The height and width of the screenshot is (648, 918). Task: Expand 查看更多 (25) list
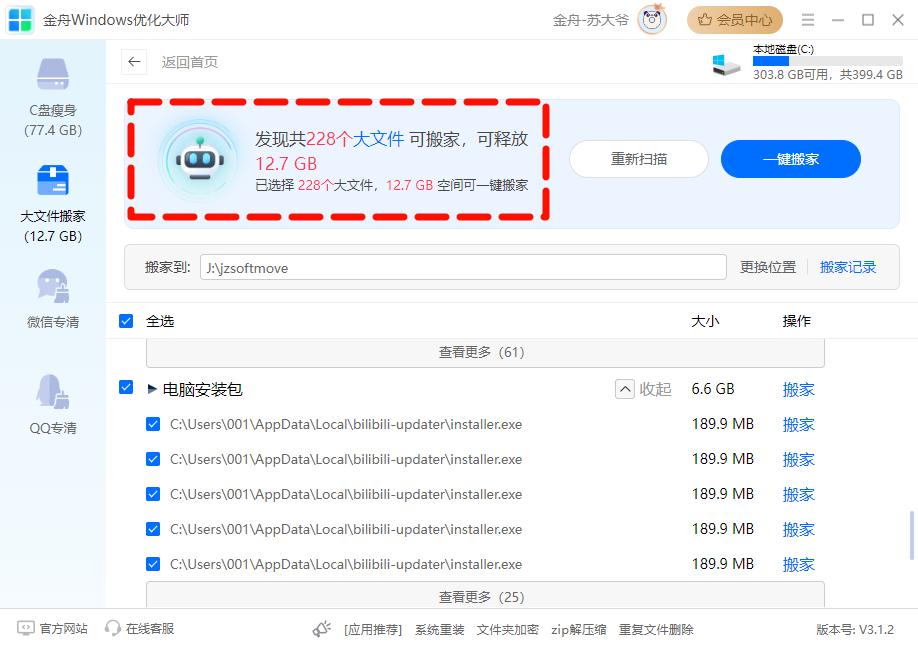click(x=485, y=597)
